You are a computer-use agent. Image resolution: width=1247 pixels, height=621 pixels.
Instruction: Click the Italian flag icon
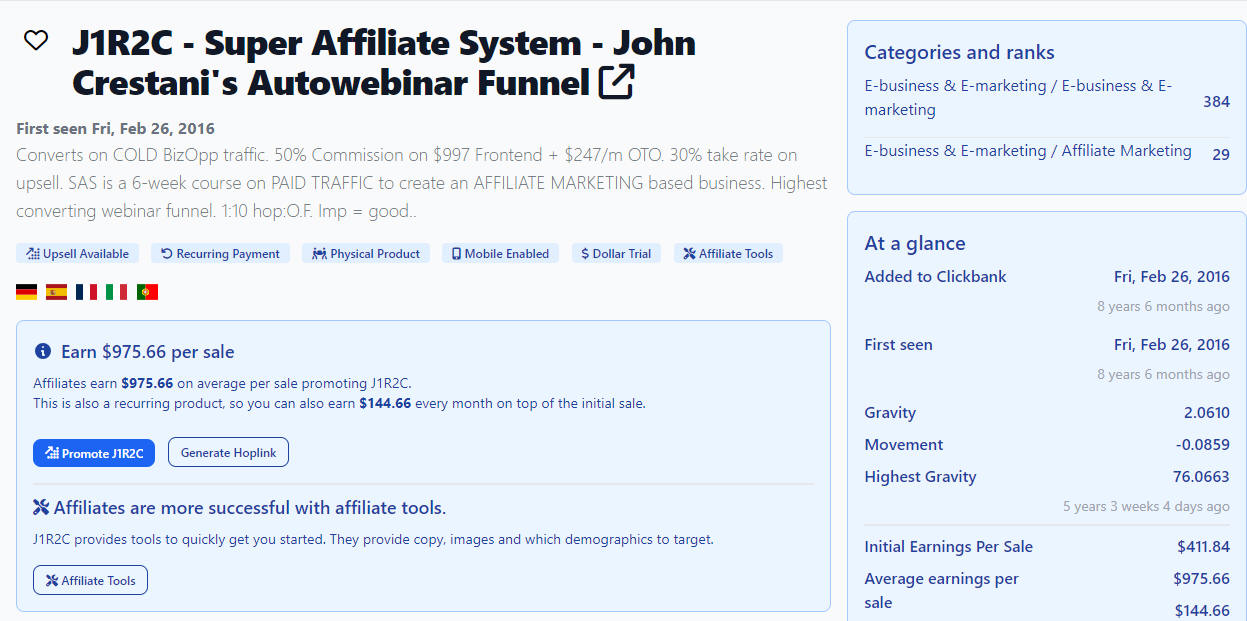pyautogui.click(x=117, y=292)
